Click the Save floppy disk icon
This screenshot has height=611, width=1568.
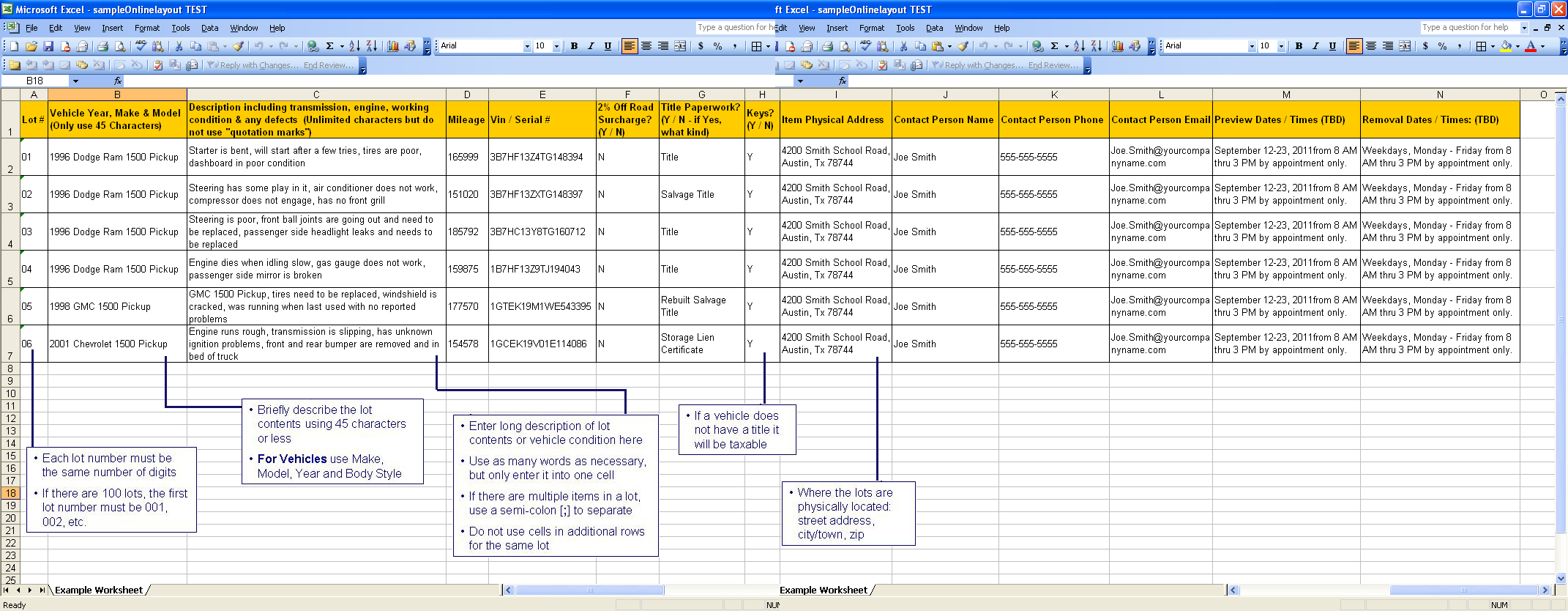pos(48,46)
